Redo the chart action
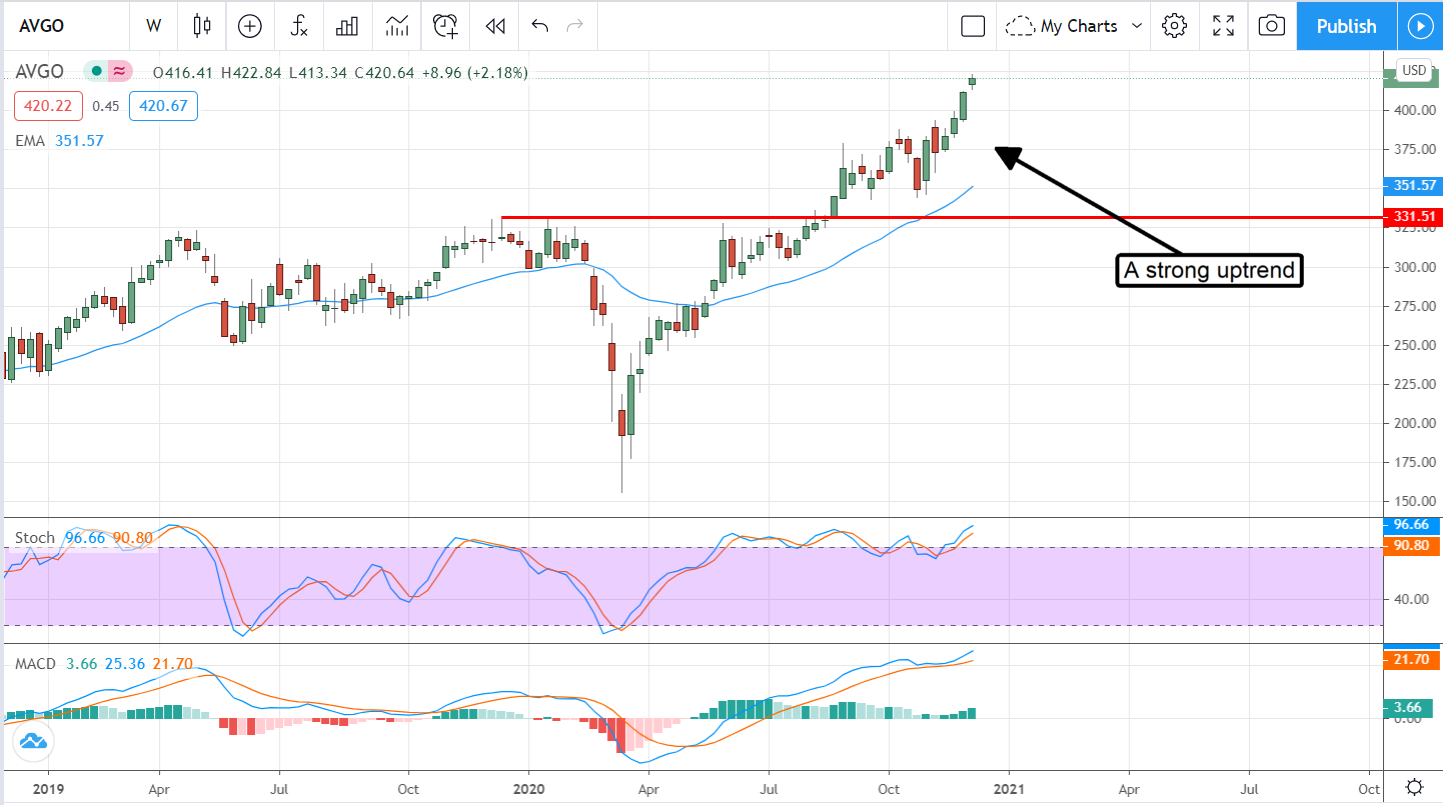 (574, 26)
